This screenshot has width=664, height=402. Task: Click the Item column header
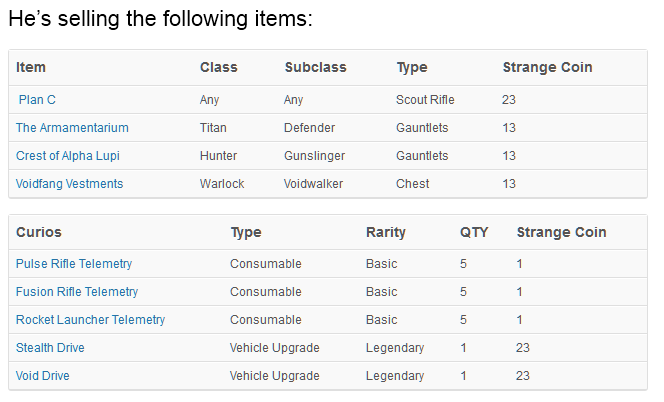[x=31, y=68]
